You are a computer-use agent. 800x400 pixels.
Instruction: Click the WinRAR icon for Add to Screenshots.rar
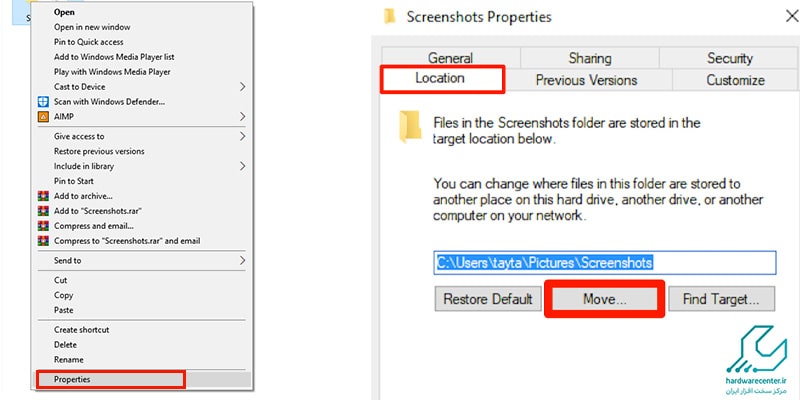click(x=43, y=211)
